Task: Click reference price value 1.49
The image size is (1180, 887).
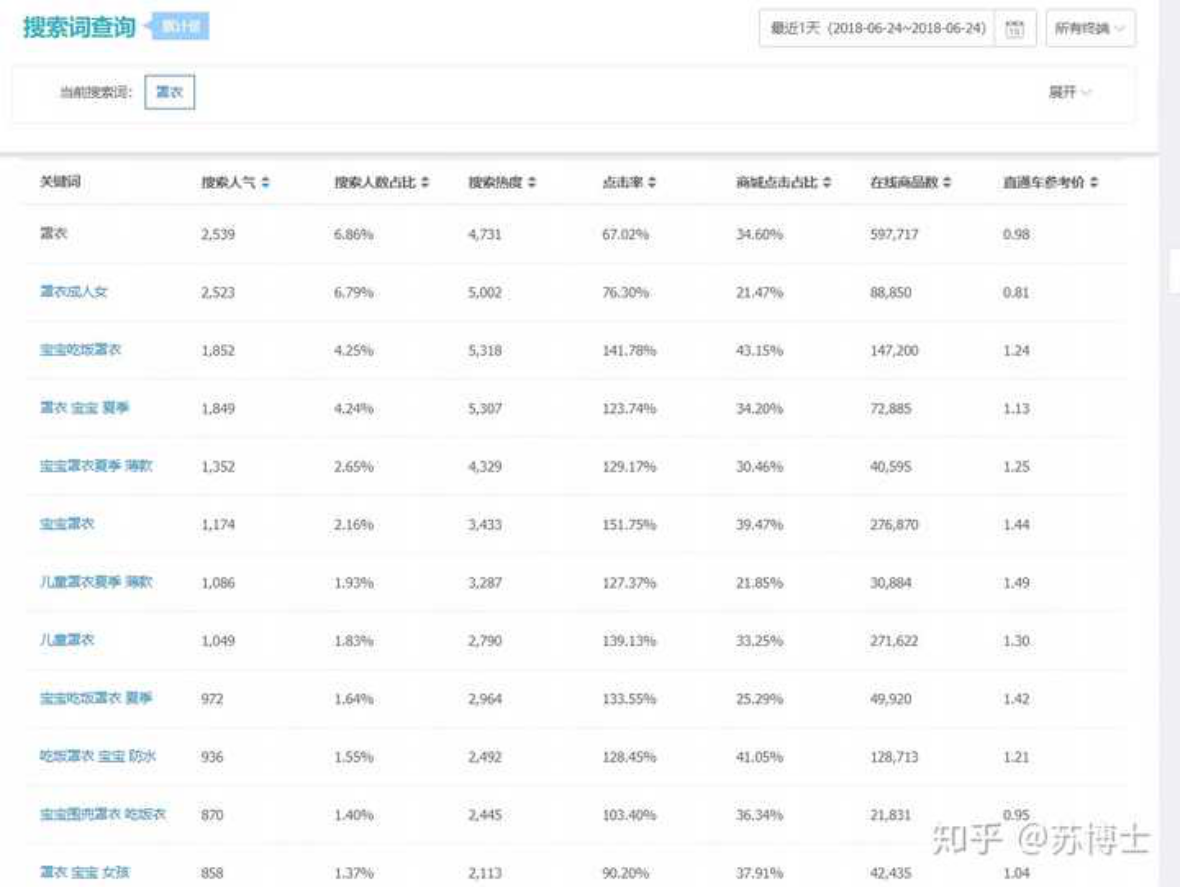Action: [x=1016, y=582]
